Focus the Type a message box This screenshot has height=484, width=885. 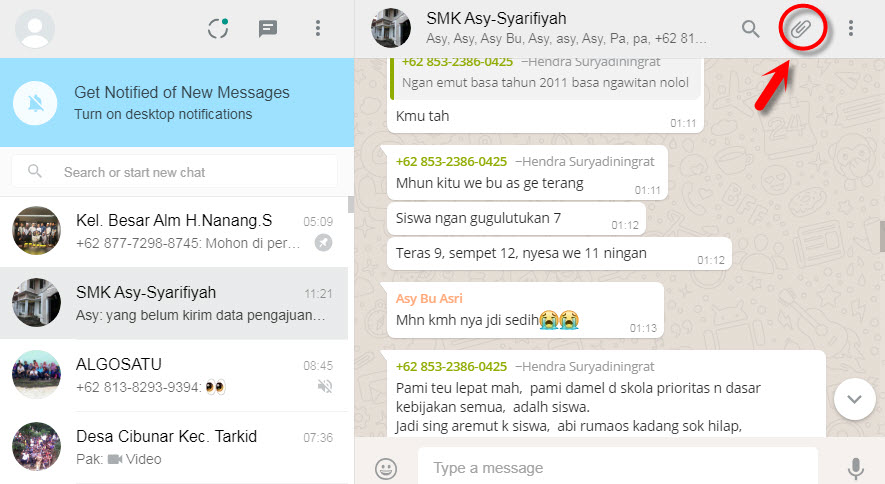(x=617, y=468)
